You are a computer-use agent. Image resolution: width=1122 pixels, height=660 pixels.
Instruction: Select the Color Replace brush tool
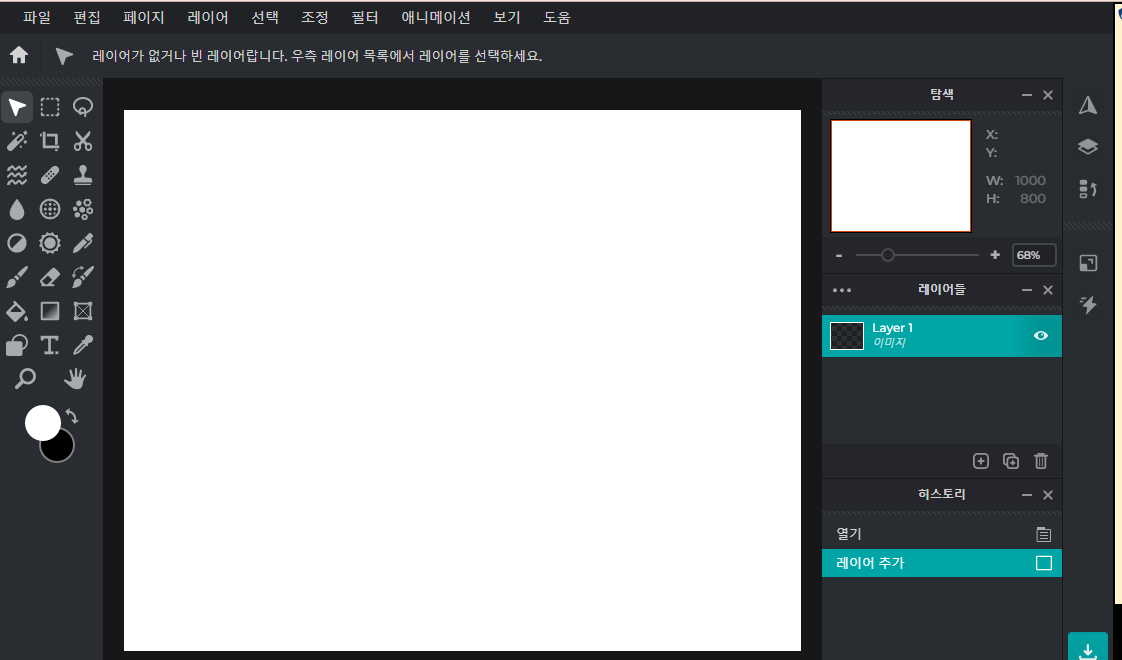click(83, 277)
